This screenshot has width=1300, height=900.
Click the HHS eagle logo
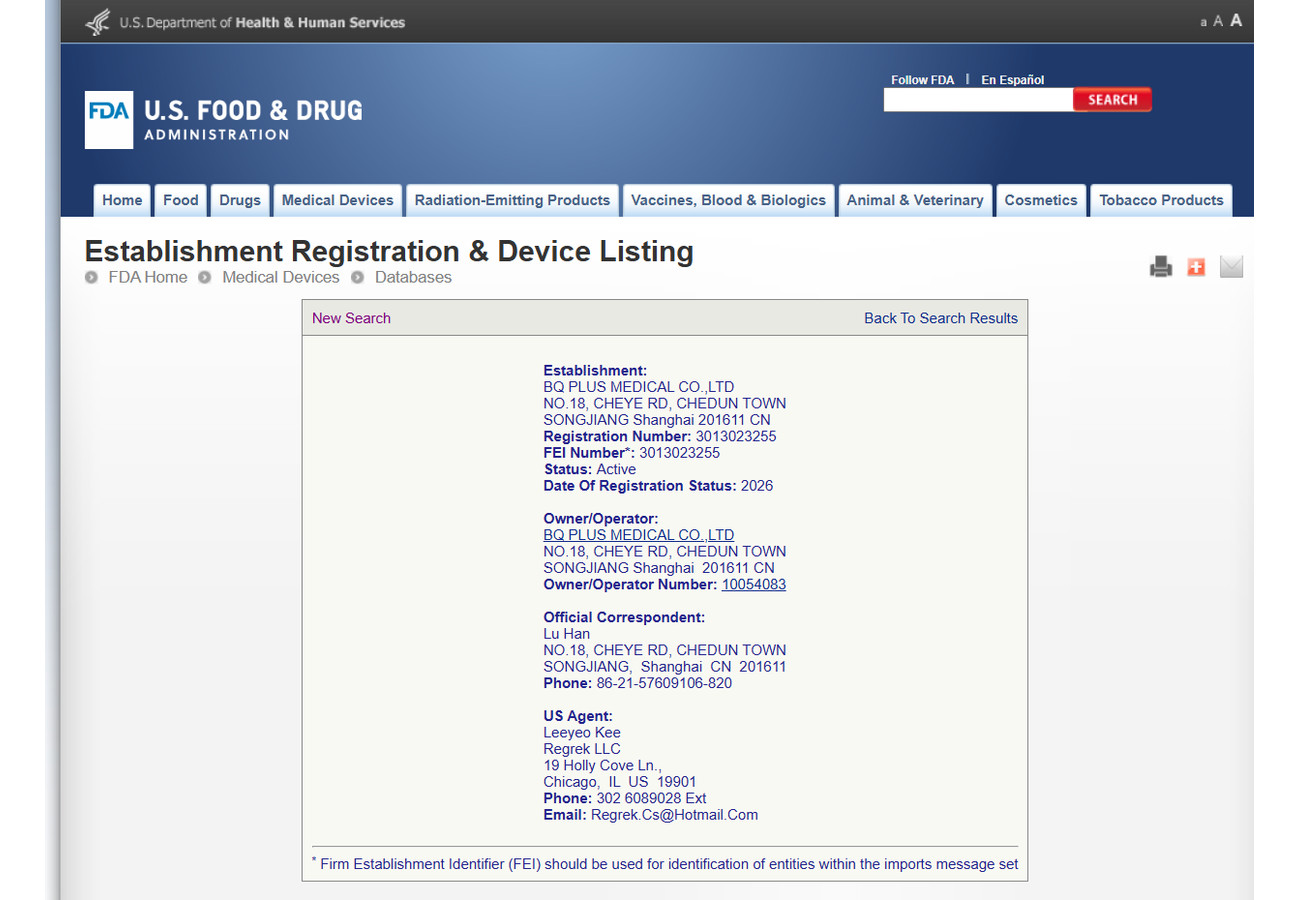[x=97, y=22]
